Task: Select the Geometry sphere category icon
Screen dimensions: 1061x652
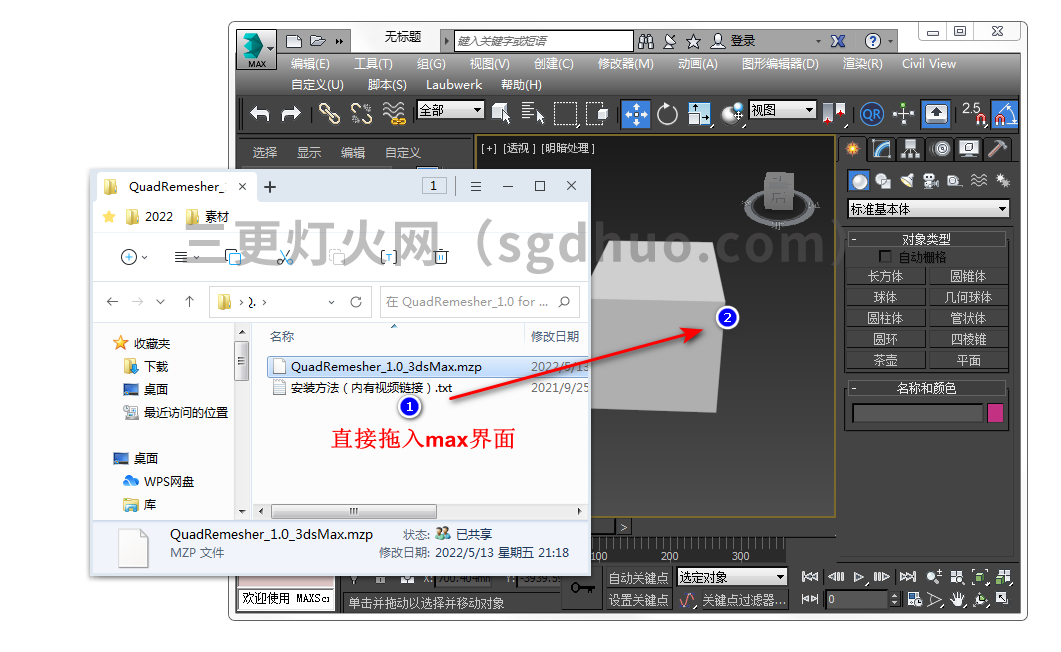Action: click(x=859, y=181)
